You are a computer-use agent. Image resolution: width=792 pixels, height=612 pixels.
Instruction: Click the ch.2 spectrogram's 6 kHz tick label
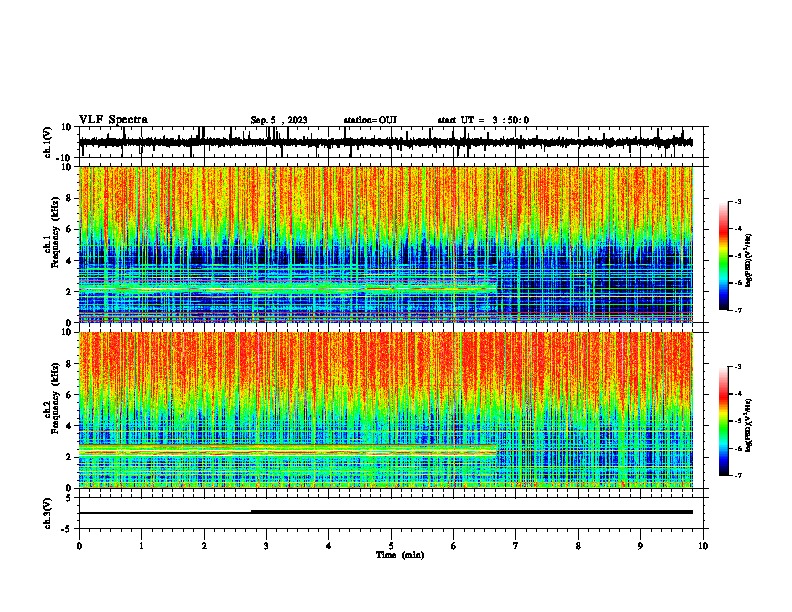70,395
